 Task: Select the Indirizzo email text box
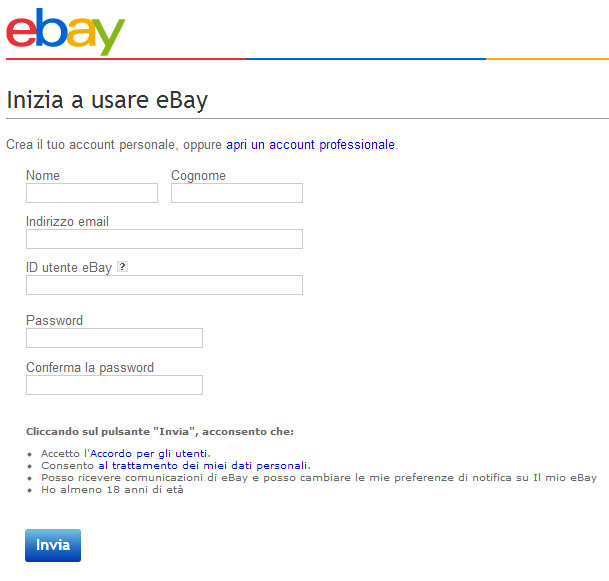[164, 239]
